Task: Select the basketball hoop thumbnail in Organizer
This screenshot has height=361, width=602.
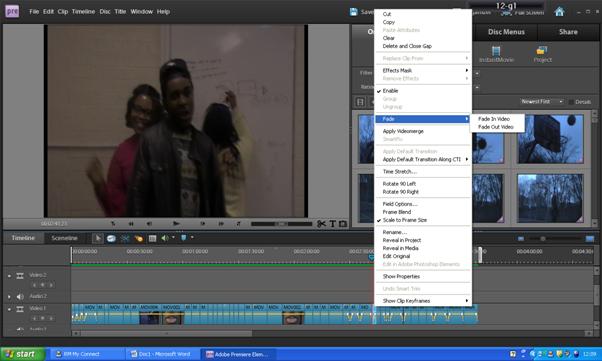Action: click(x=550, y=139)
